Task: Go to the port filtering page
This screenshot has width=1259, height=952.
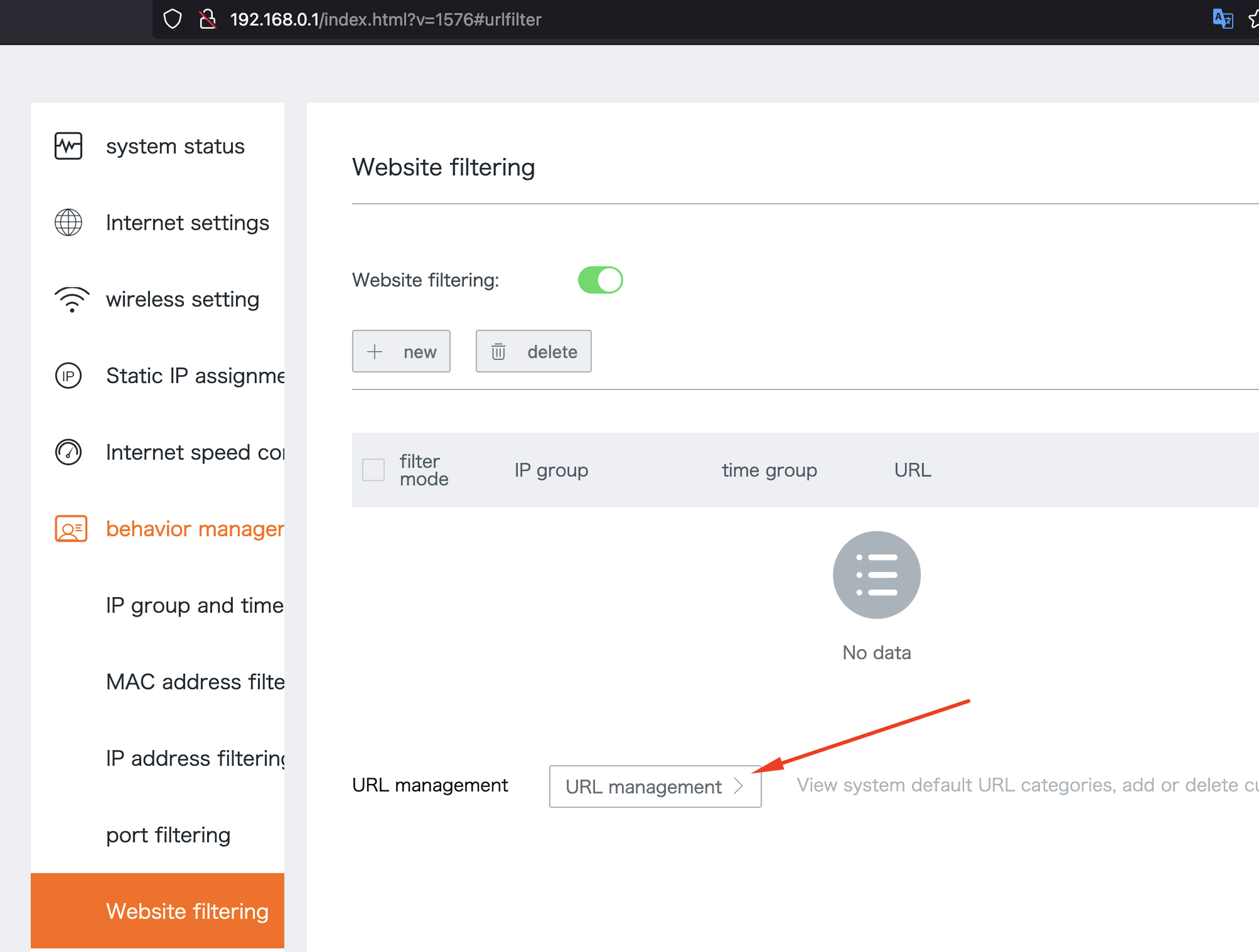Action: (x=168, y=835)
